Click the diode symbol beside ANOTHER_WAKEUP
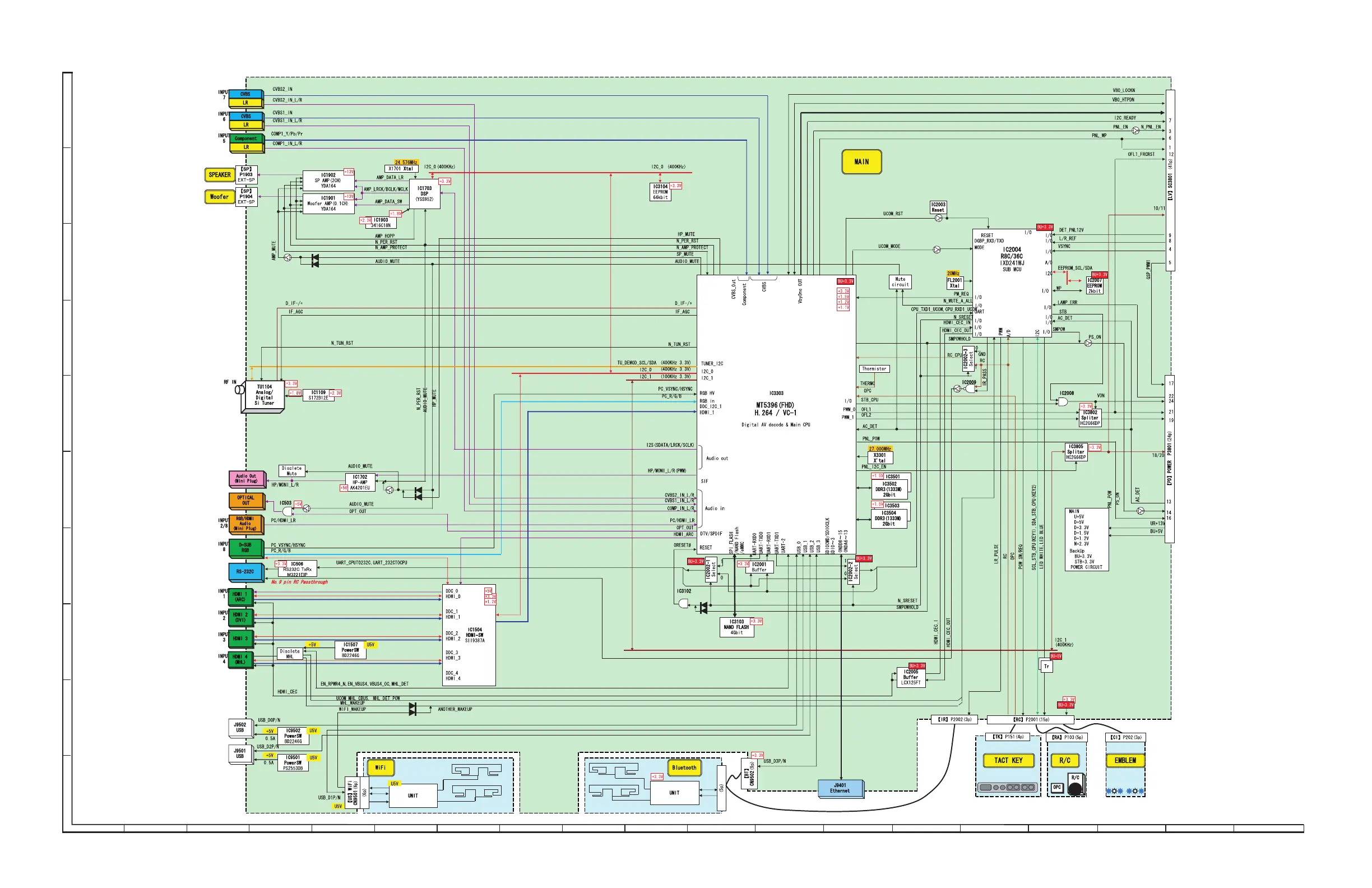 point(412,709)
